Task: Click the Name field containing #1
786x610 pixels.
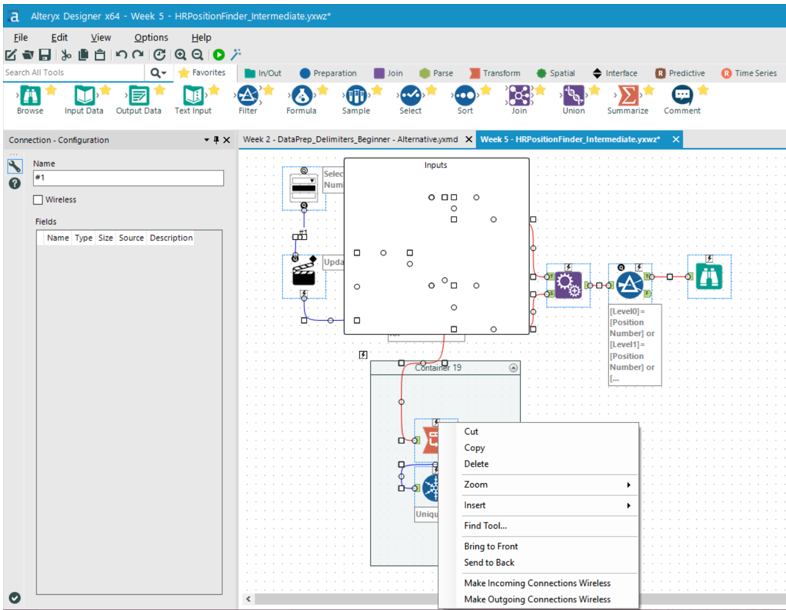Action: pos(128,178)
